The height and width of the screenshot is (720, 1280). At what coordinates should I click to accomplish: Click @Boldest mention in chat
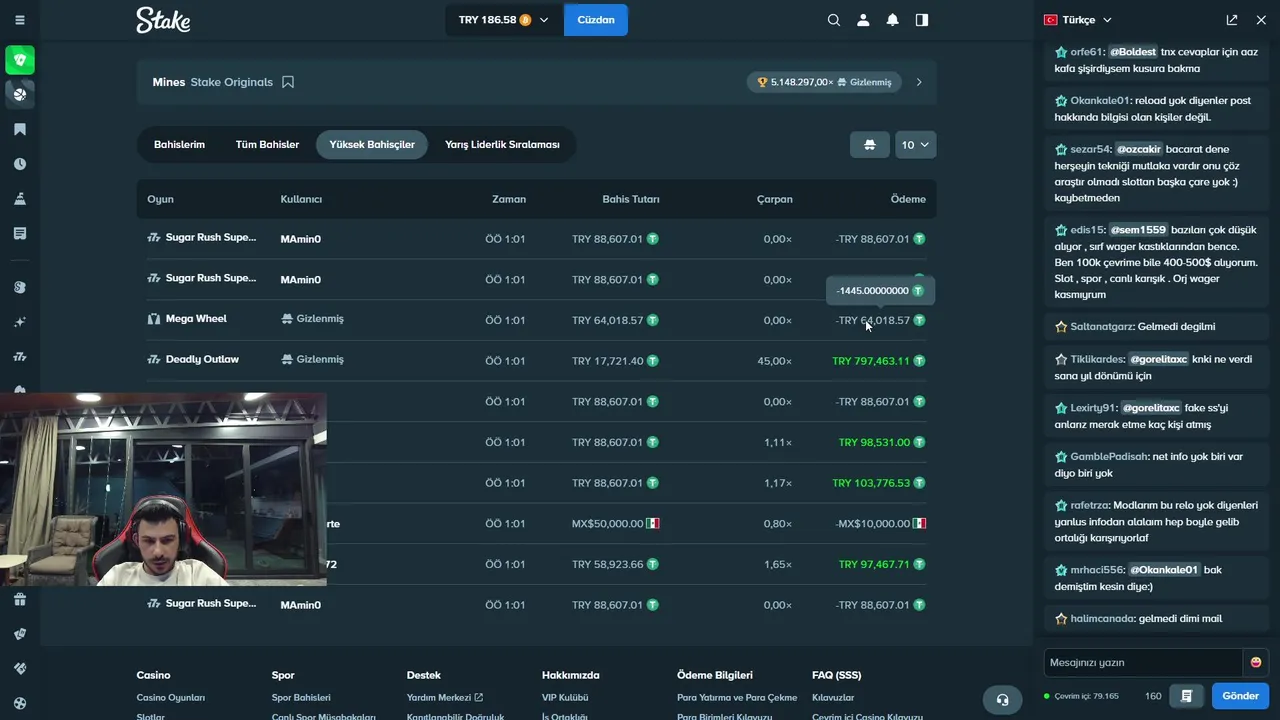(x=1133, y=52)
